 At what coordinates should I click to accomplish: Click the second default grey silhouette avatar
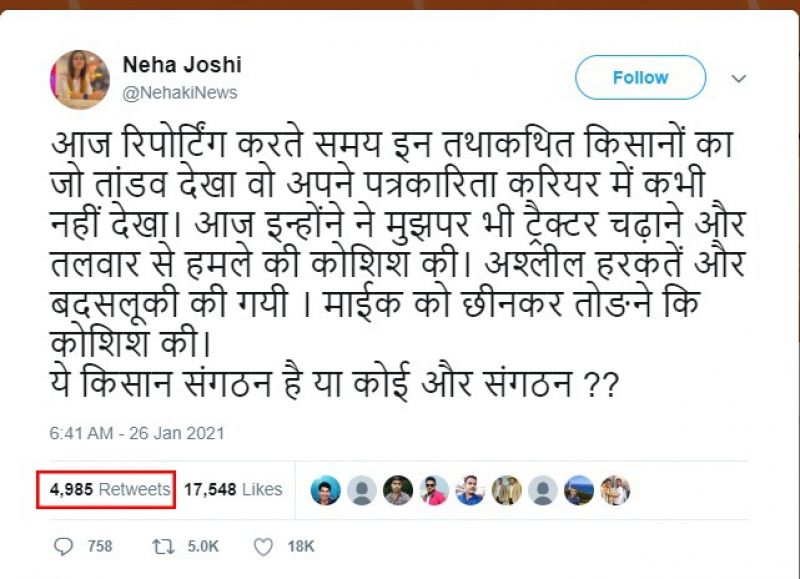point(542,490)
